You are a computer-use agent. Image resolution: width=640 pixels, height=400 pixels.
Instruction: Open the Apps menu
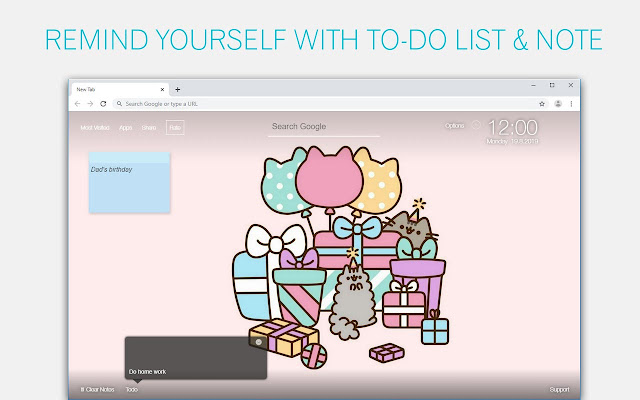point(125,128)
